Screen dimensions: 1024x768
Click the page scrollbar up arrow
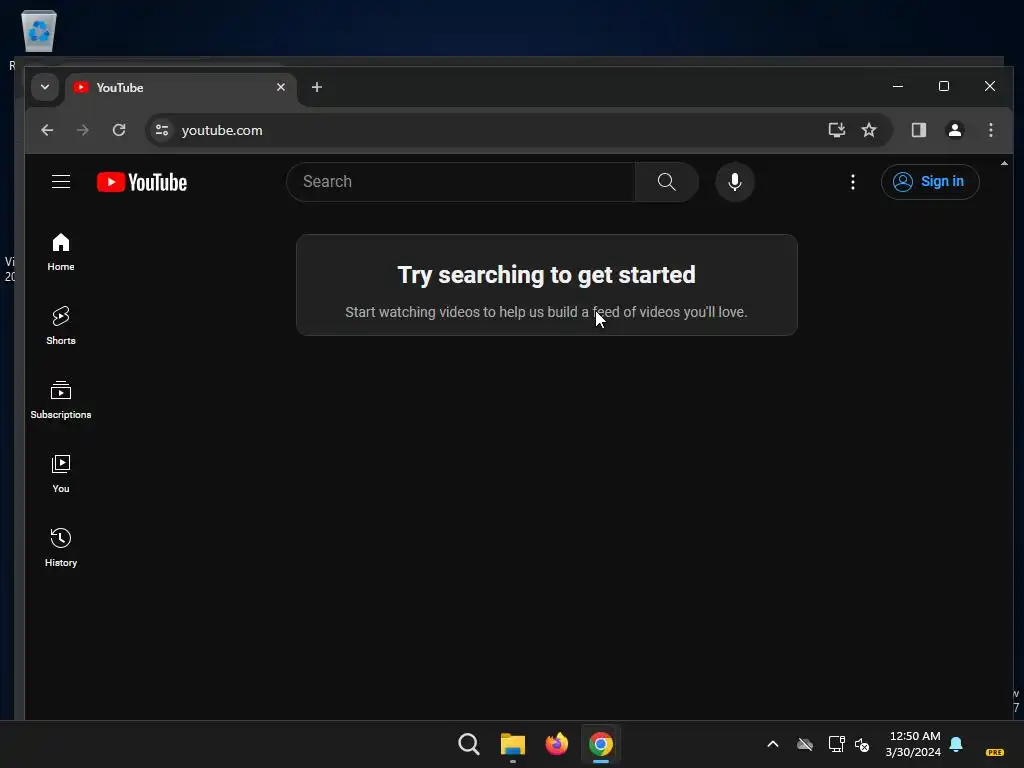(x=1004, y=163)
